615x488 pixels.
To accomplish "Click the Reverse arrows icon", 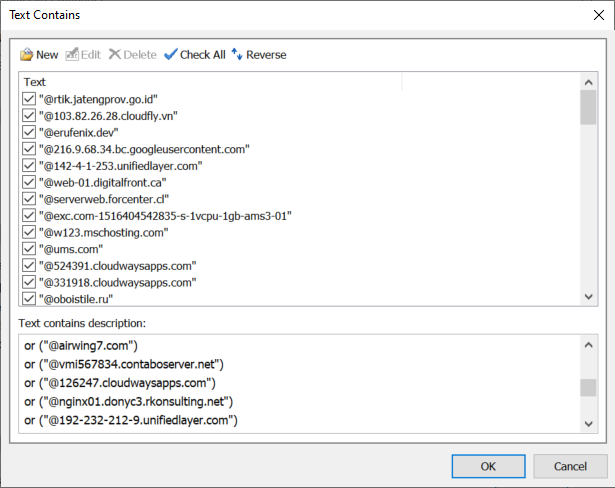I will 237,54.
